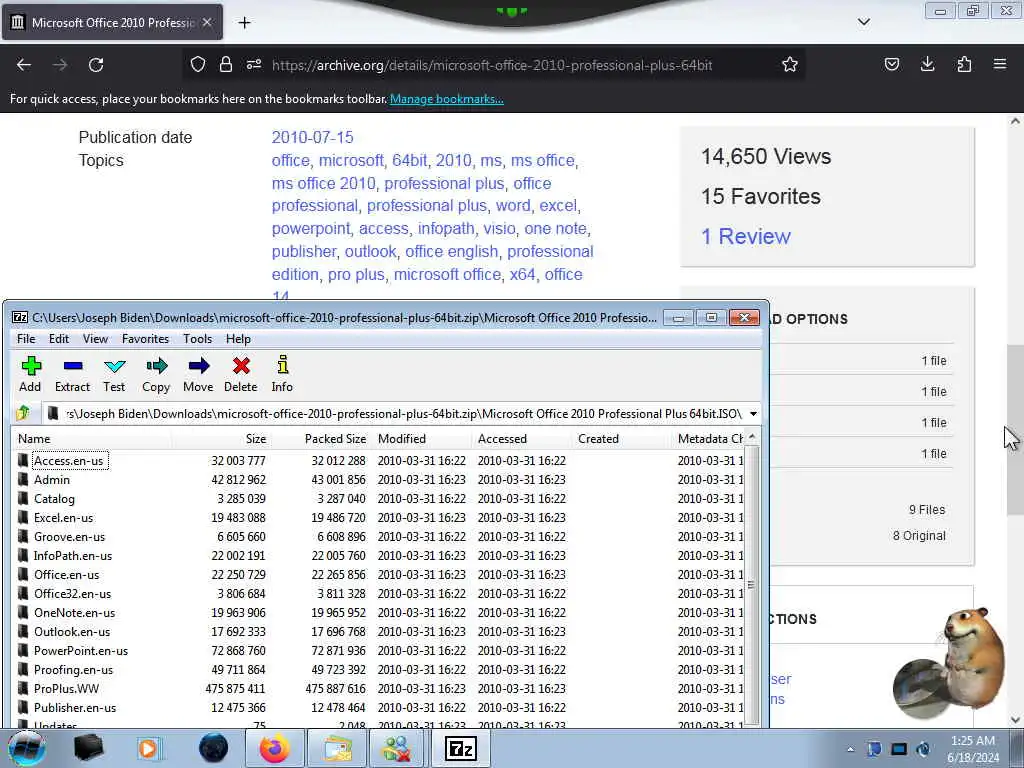Open the 1 Review link

(746, 236)
